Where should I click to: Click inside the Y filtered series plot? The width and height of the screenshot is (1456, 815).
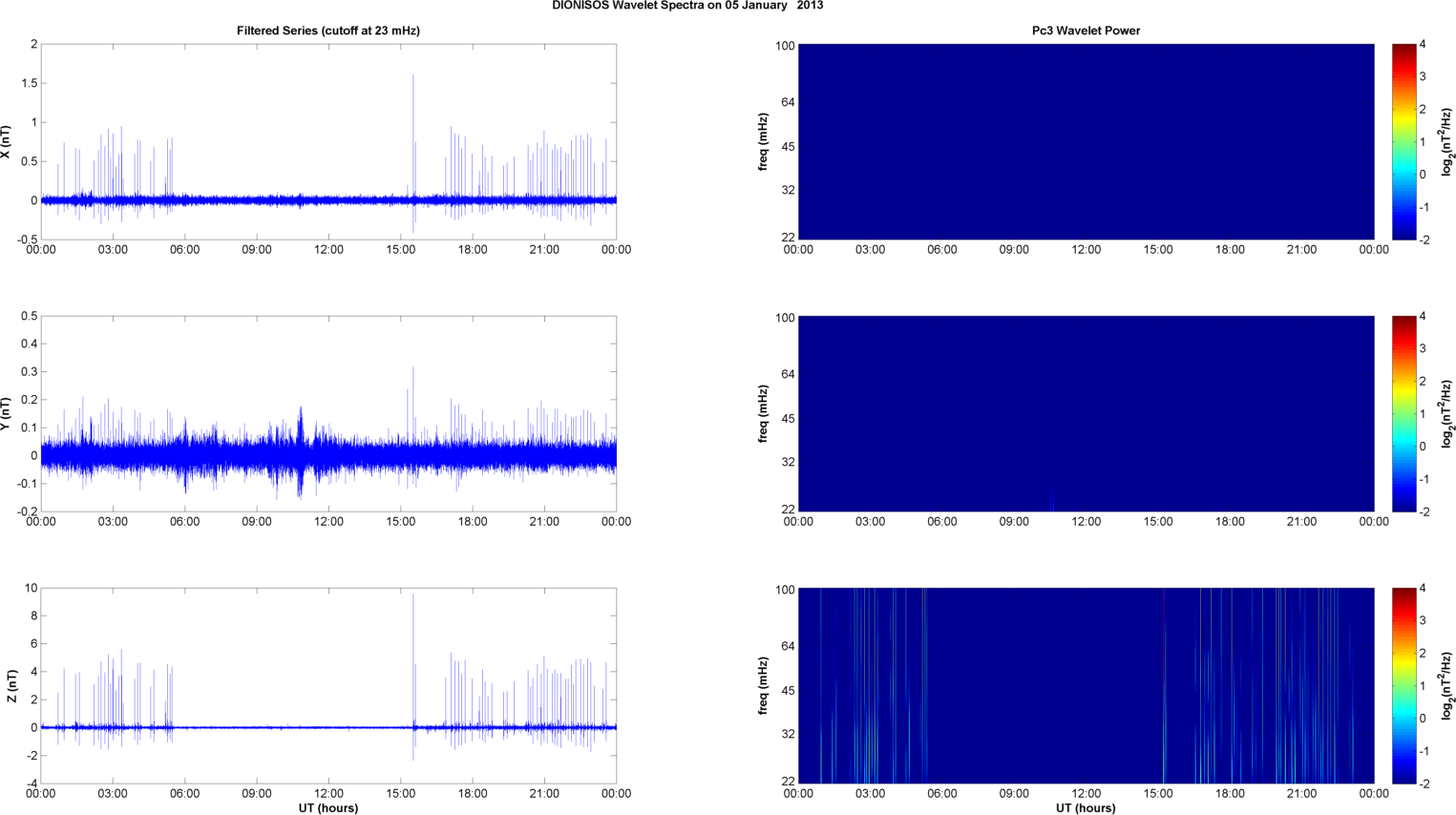pyautogui.click(x=328, y=414)
